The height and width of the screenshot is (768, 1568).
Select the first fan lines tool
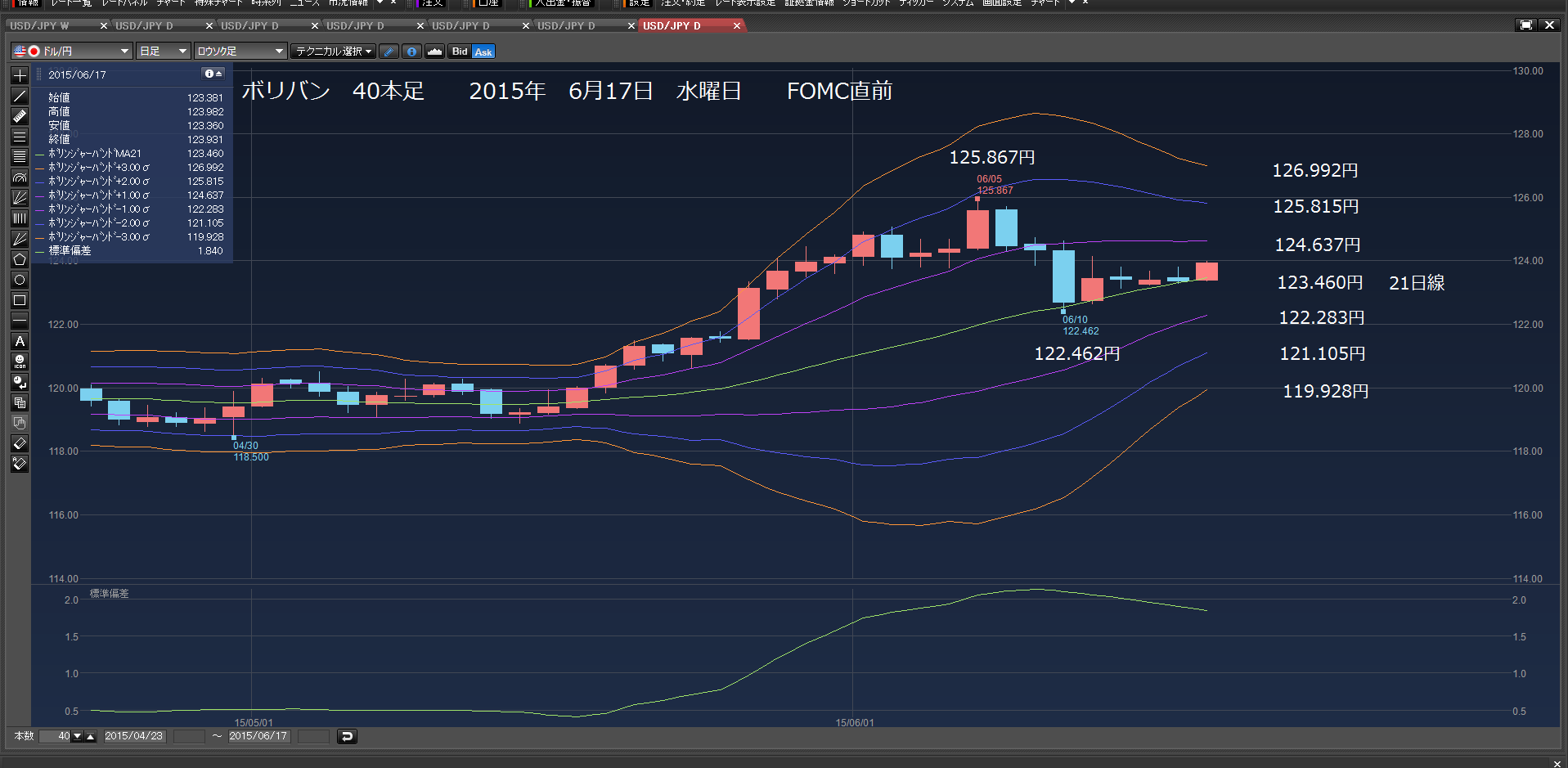tap(20, 198)
